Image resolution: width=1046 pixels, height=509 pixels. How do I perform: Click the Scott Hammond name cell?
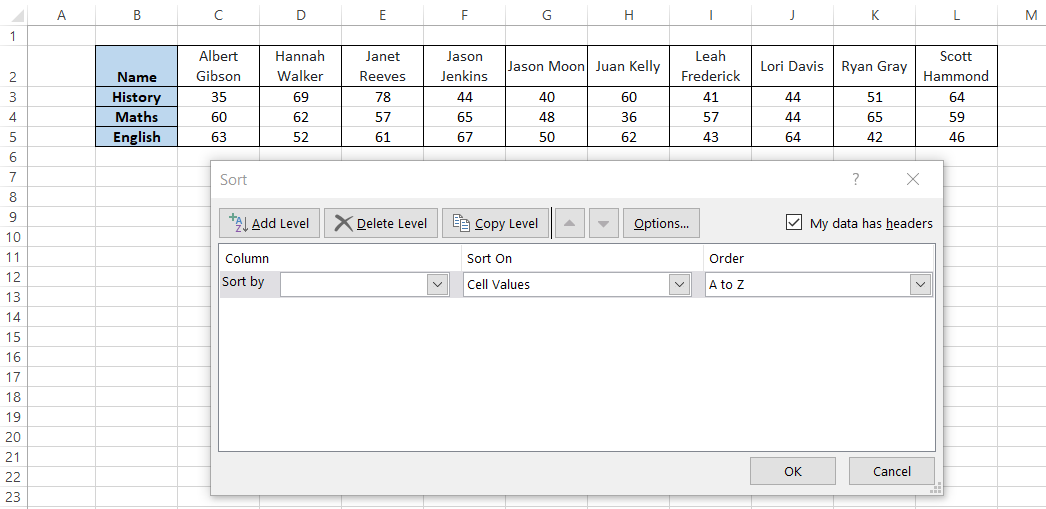[956, 66]
